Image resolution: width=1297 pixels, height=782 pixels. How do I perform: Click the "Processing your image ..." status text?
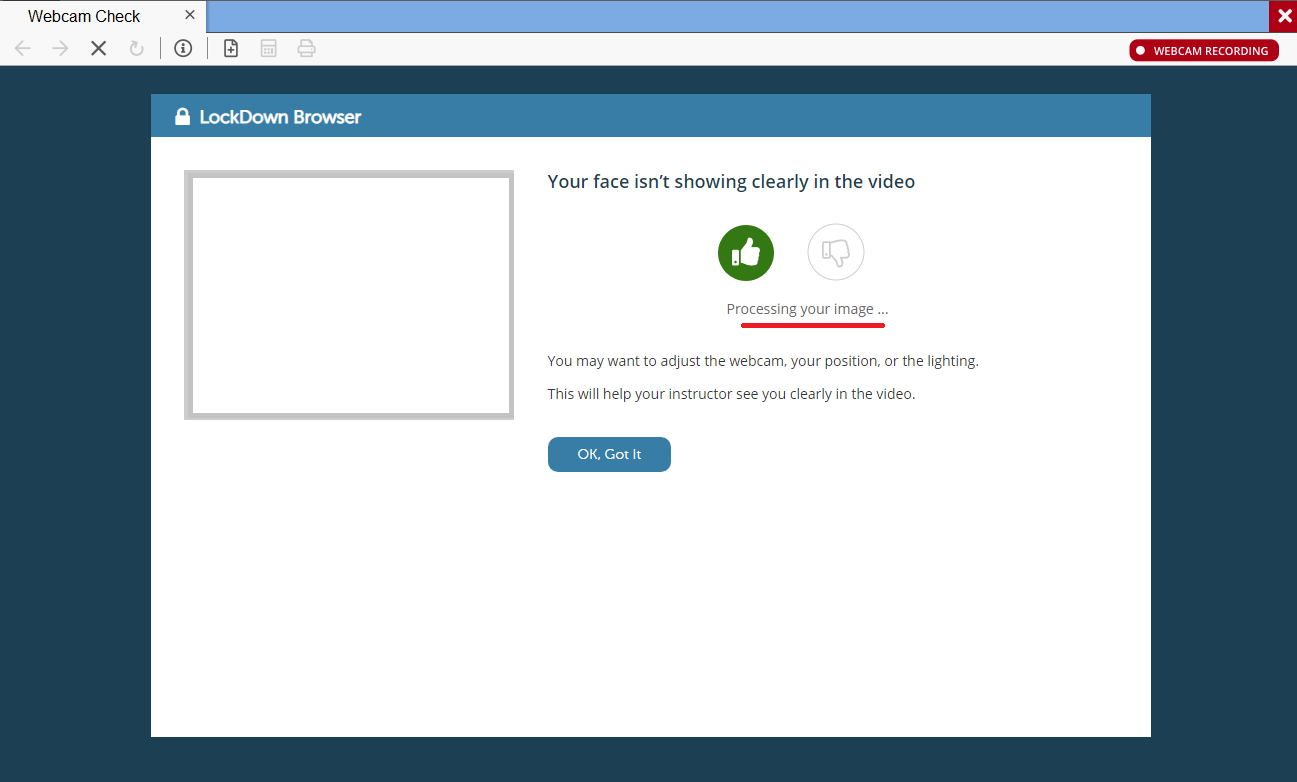point(807,309)
